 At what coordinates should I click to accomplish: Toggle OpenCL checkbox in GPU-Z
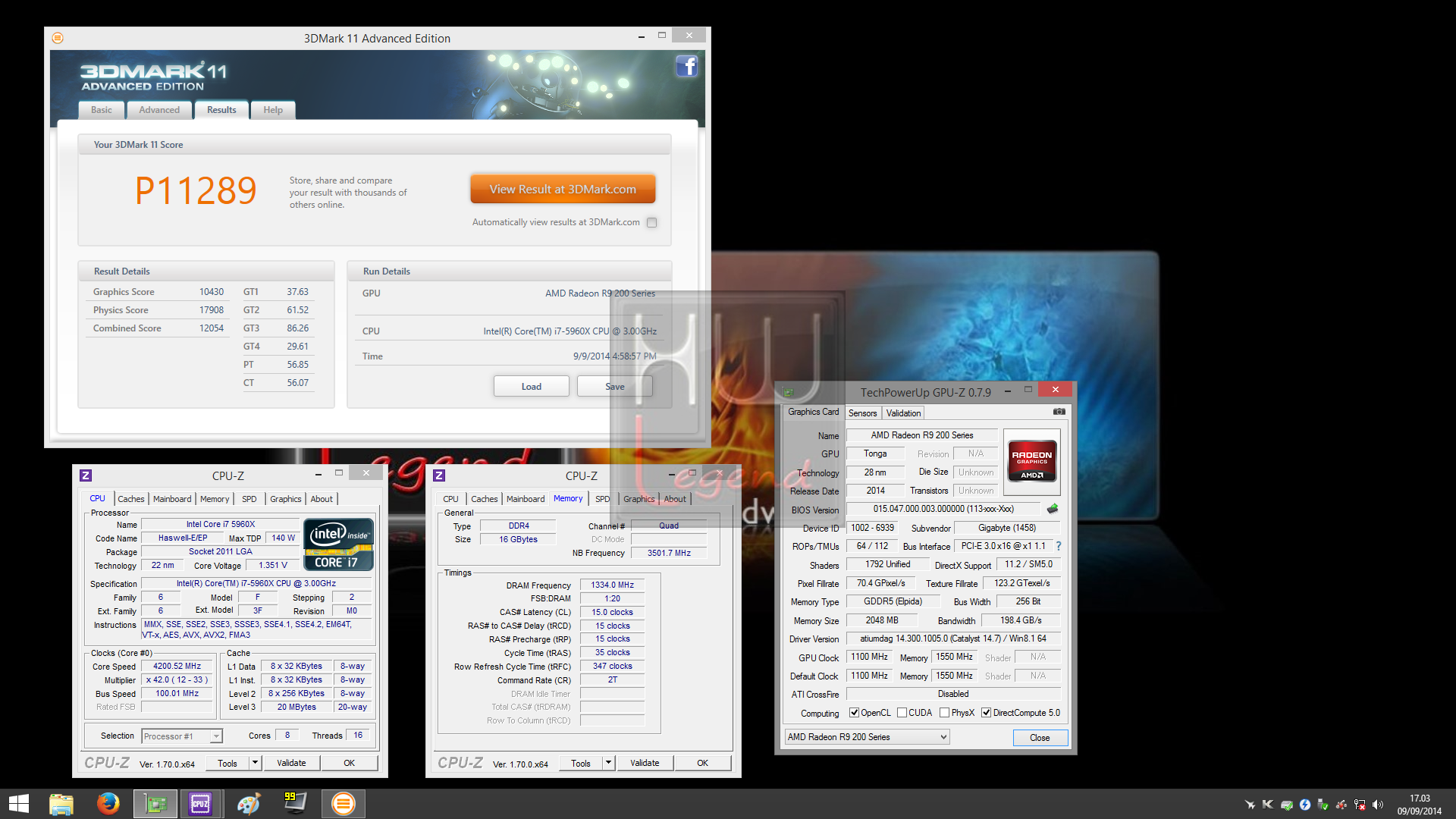[854, 713]
